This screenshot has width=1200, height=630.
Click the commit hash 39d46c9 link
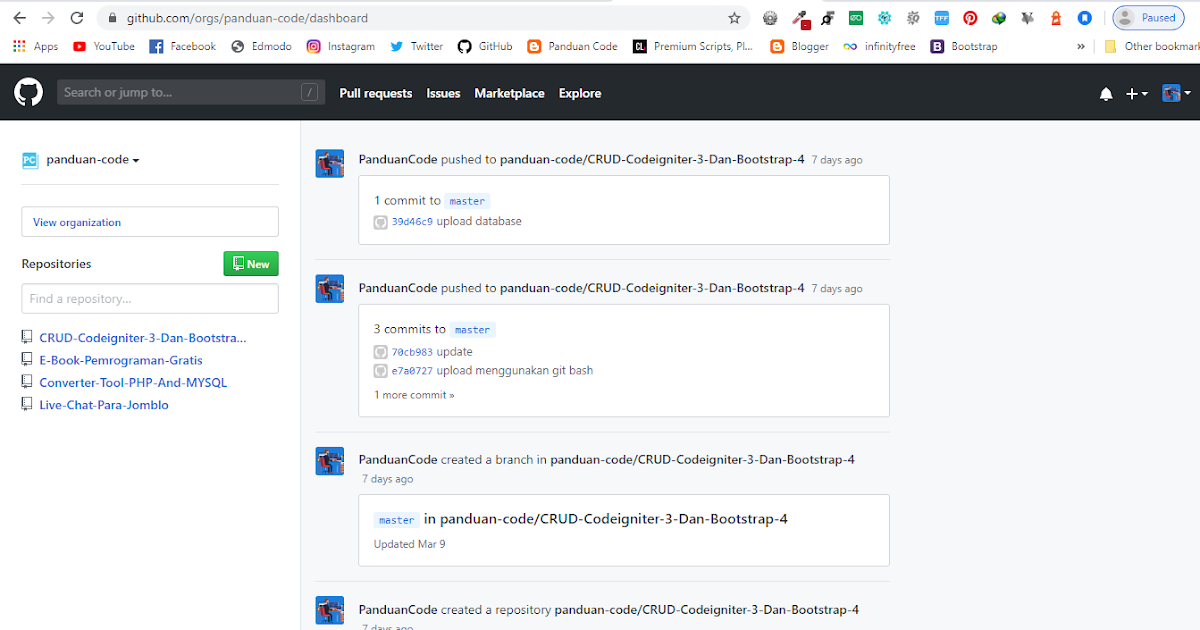coord(411,221)
